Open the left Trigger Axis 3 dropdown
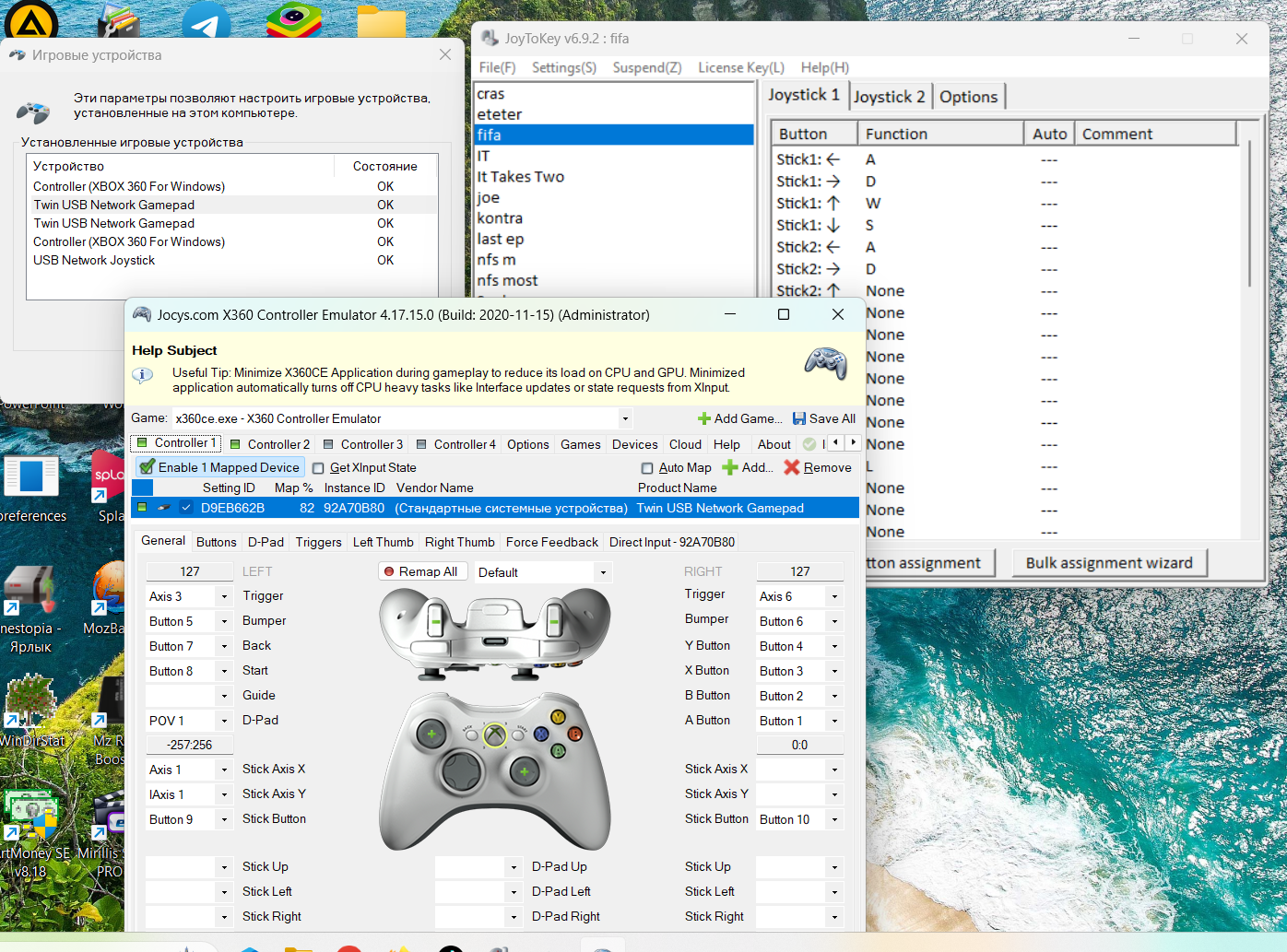 tap(224, 596)
